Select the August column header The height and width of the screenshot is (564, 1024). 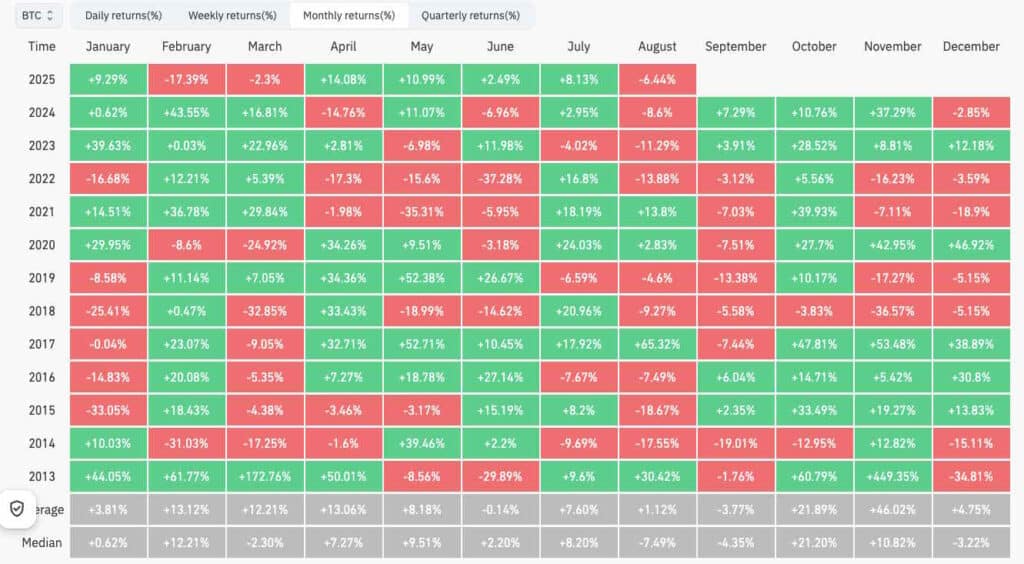tap(657, 47)
